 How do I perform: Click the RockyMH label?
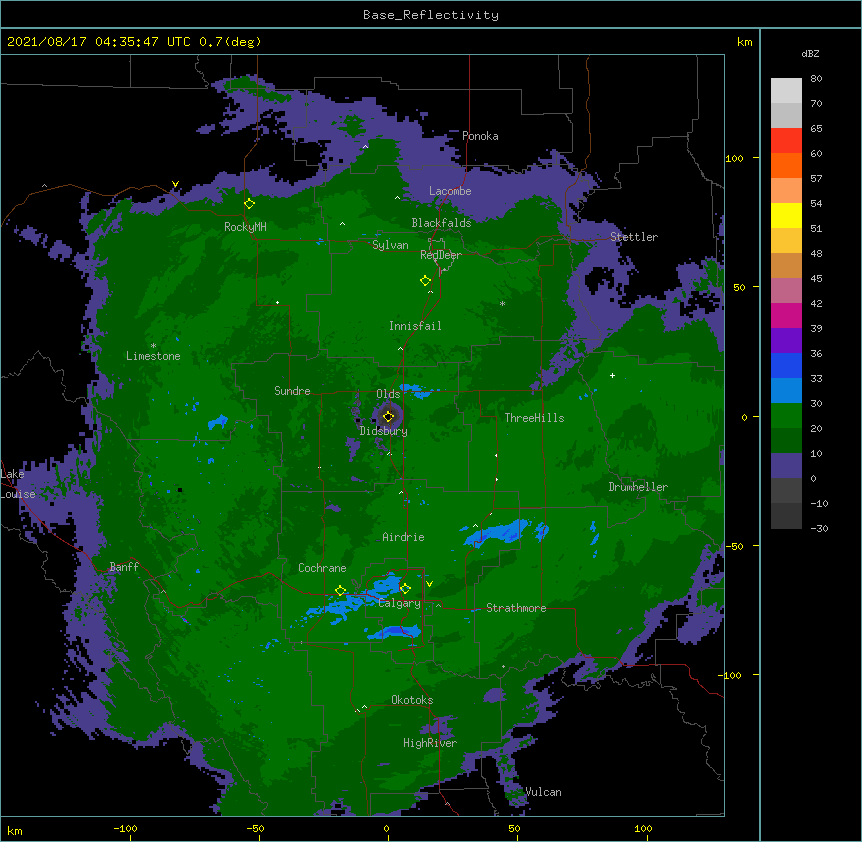coord(245,226)
